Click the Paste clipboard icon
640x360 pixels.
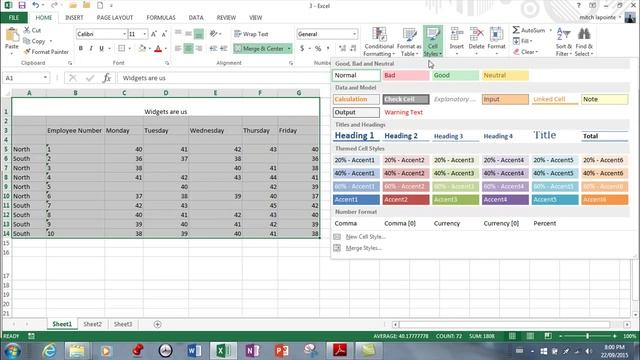click(12, 35)
